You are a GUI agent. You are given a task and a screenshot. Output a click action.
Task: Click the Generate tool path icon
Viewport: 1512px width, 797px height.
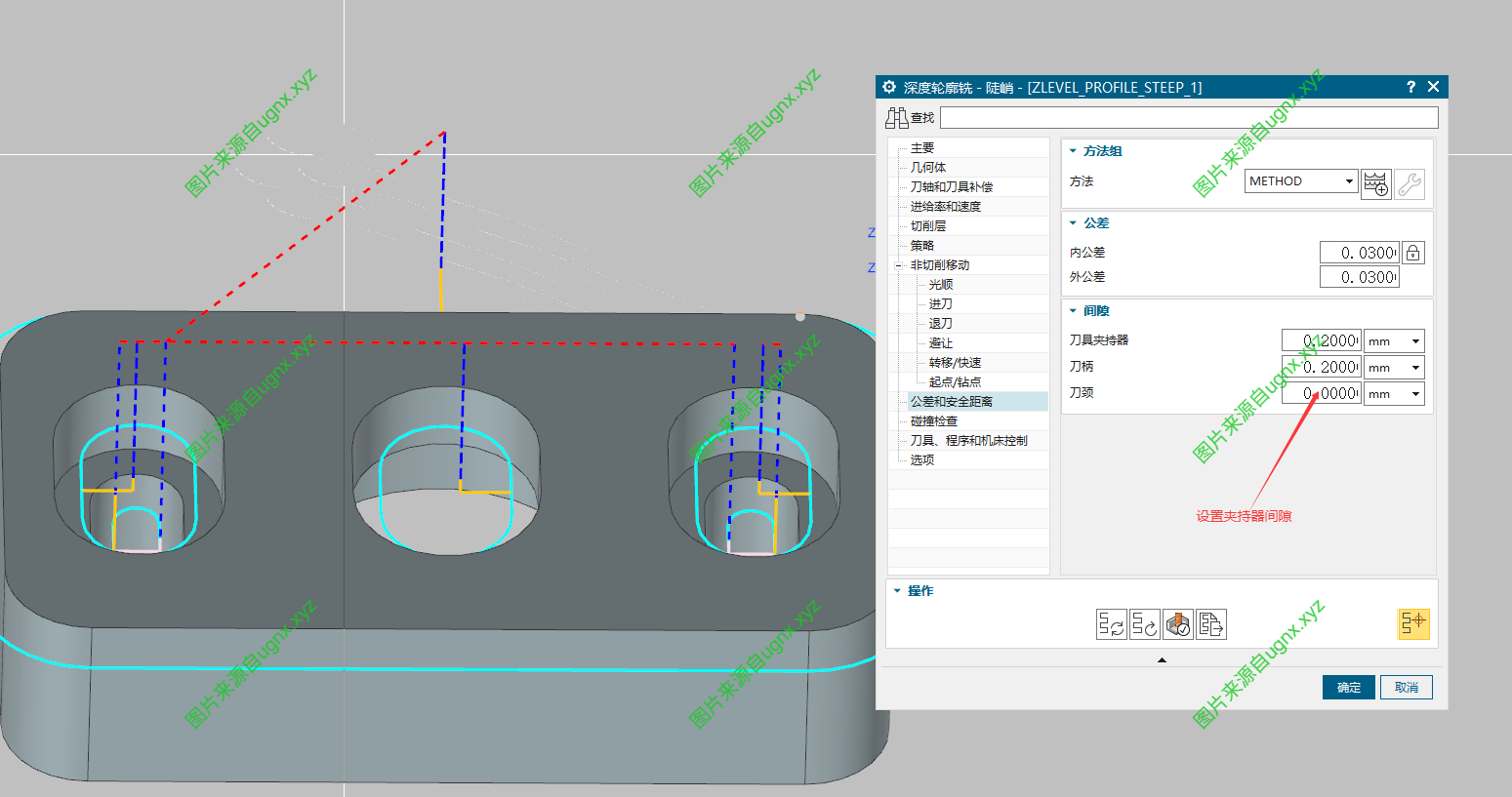1111,624
